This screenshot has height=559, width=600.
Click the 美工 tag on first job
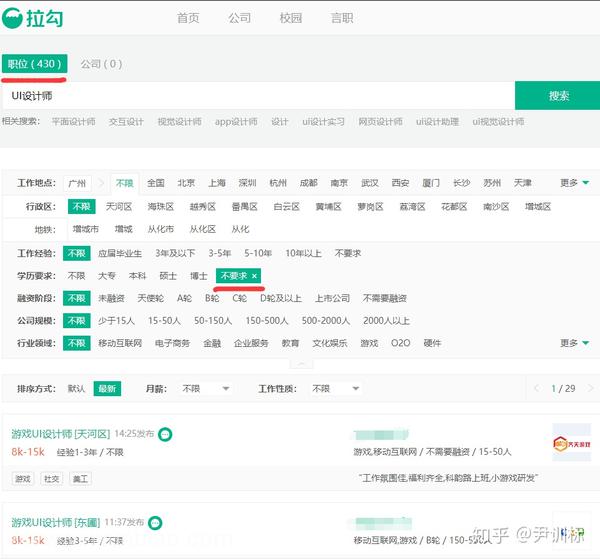(80, 479)
